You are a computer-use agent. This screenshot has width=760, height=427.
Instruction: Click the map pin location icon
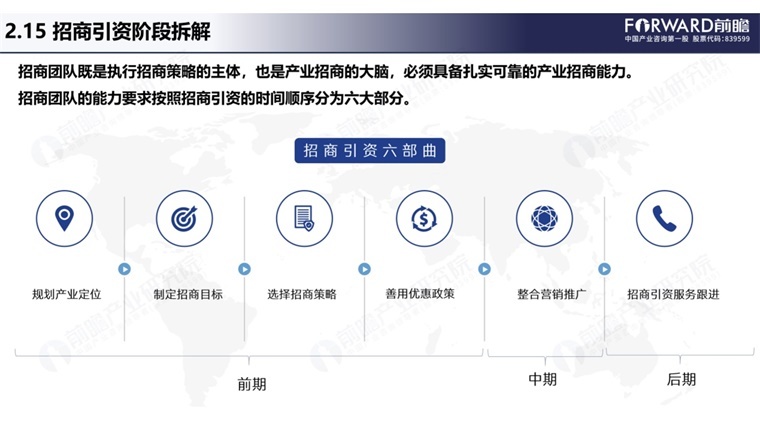[64, 219]
